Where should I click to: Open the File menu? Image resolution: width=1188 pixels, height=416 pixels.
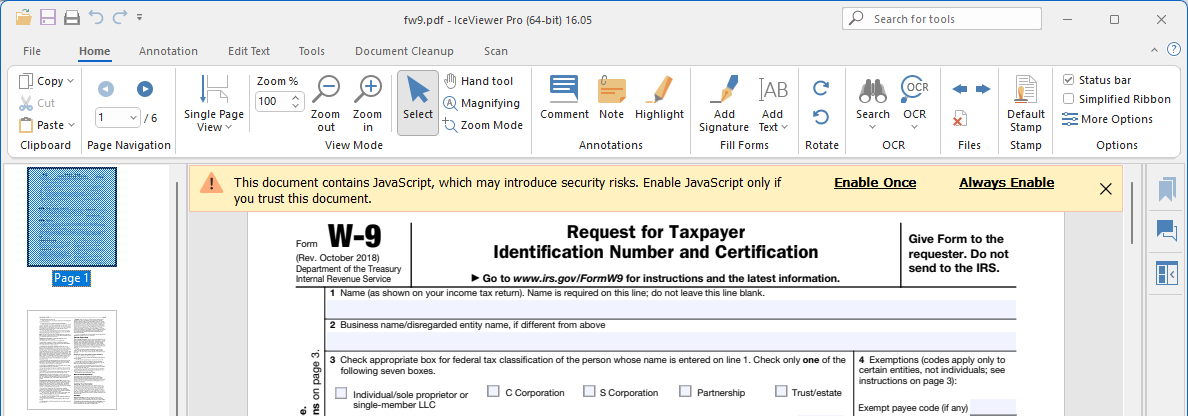[x=32, y=52]
